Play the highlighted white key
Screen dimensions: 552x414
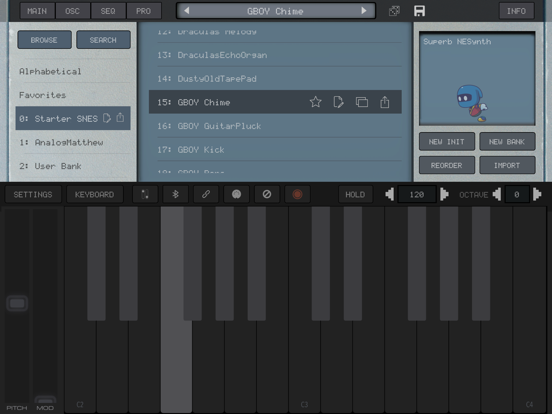pyautogui.click(x=176, y=366)
